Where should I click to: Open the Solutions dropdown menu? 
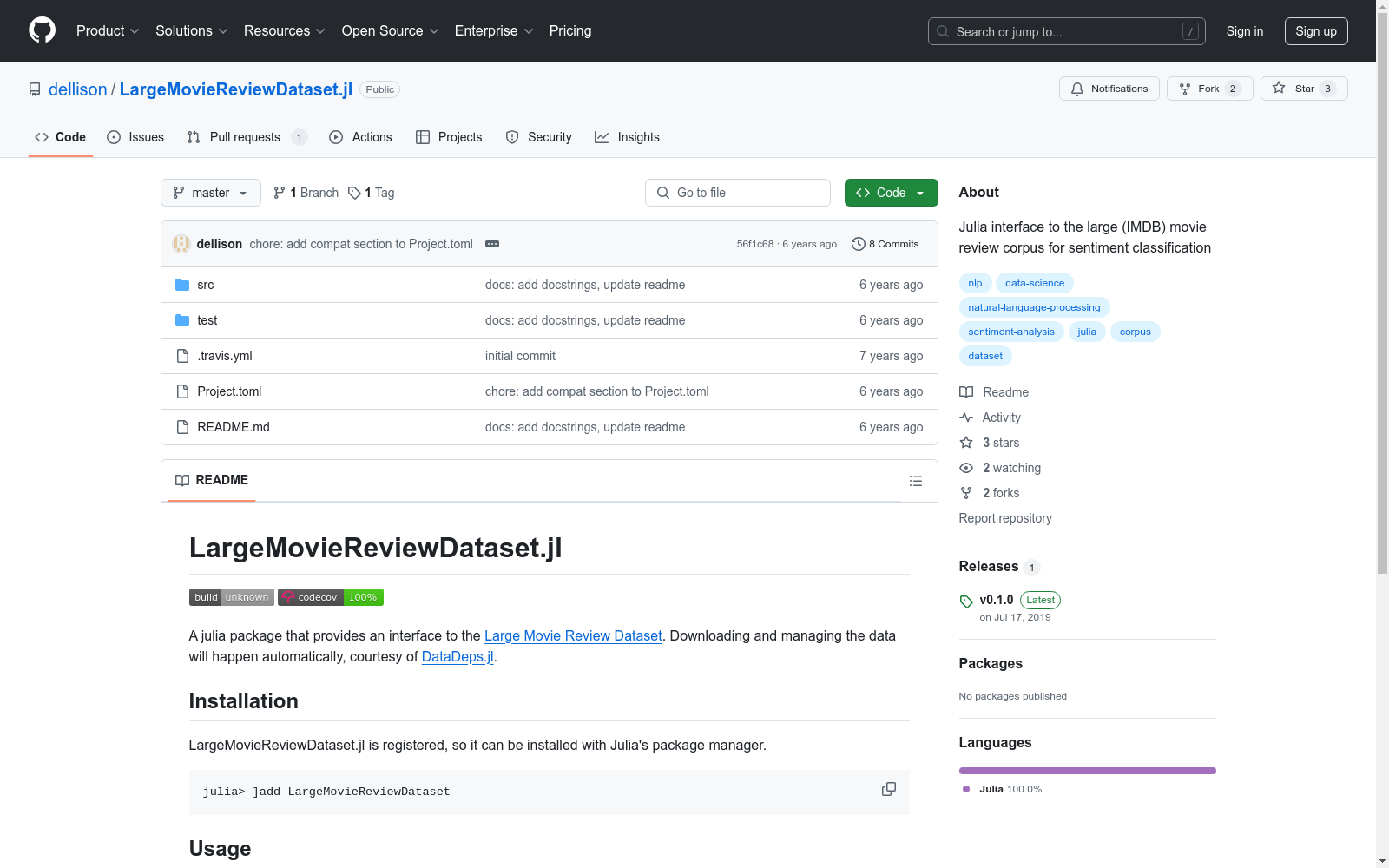point(192,30)
